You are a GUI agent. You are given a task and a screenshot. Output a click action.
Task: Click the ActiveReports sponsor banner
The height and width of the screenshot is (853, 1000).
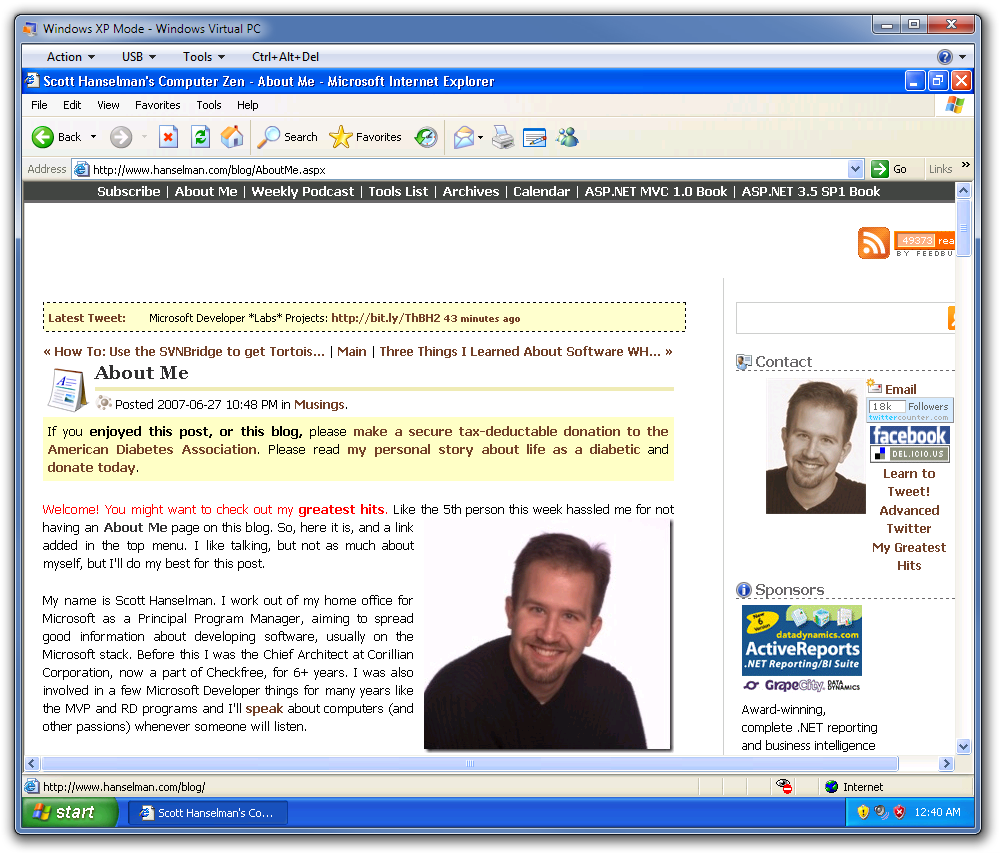(802, 641)
